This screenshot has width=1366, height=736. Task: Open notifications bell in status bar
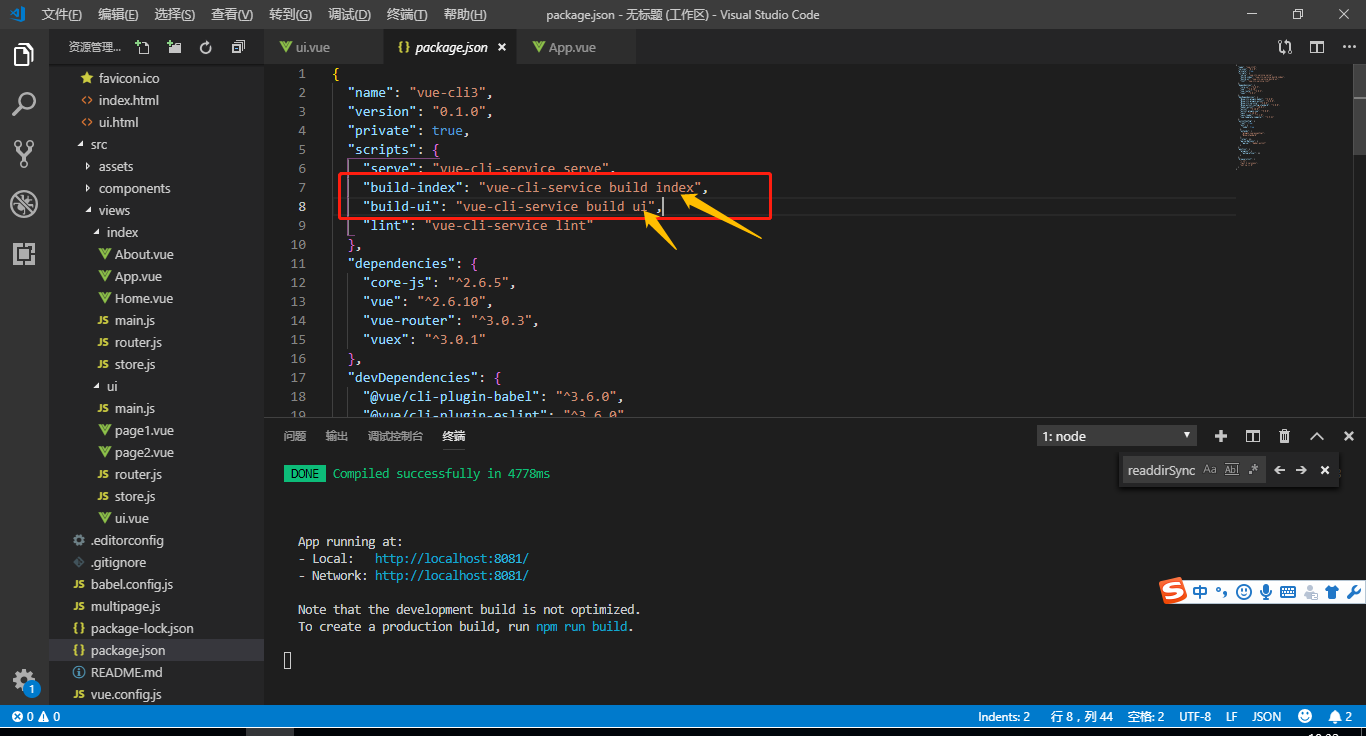coord(1340,716)
